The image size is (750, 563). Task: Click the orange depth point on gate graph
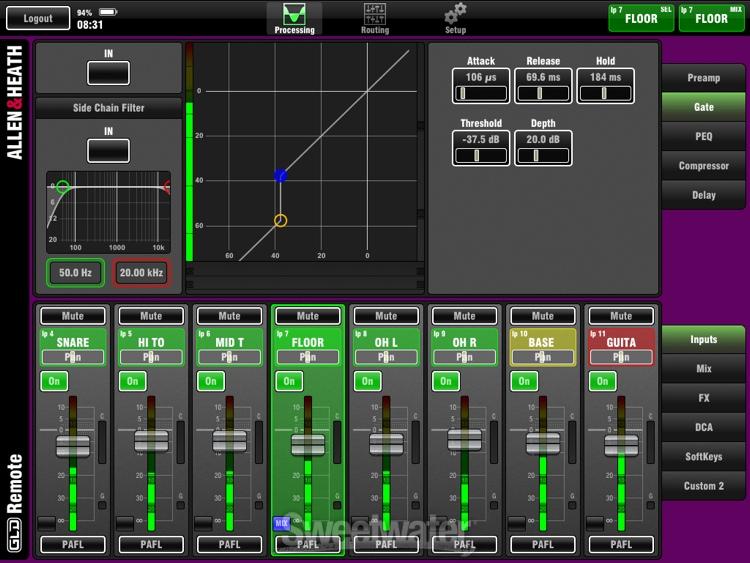coord(281,220)
